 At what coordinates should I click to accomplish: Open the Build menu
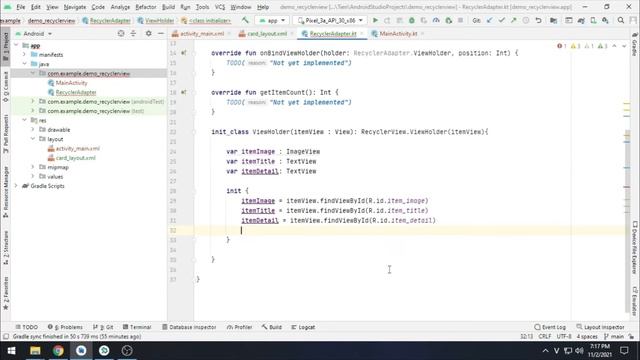pyautogui.click(x=168, y=7)
